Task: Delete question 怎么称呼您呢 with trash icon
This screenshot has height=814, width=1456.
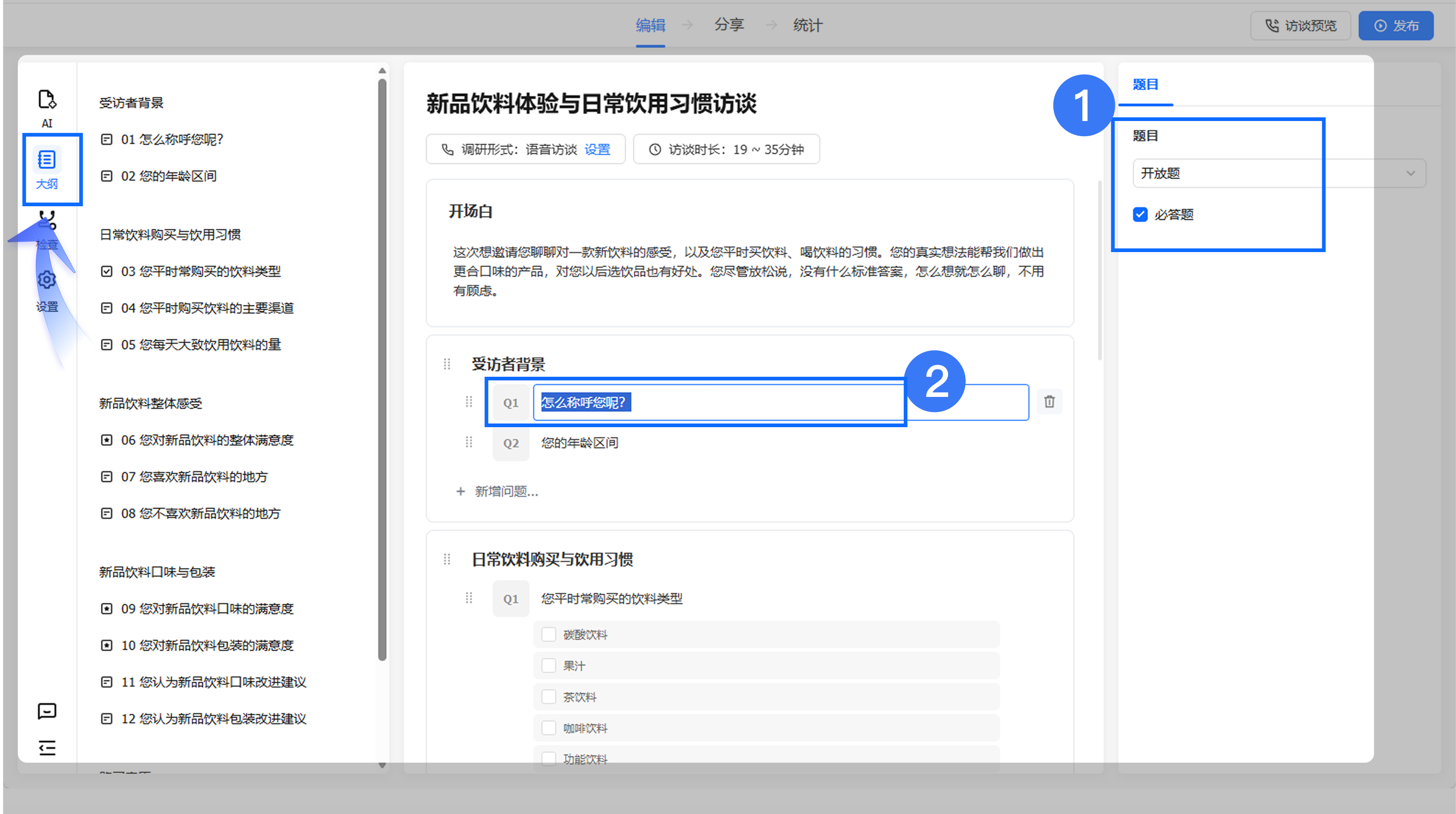Action: pyautogui.click(x=1050, y=401)
